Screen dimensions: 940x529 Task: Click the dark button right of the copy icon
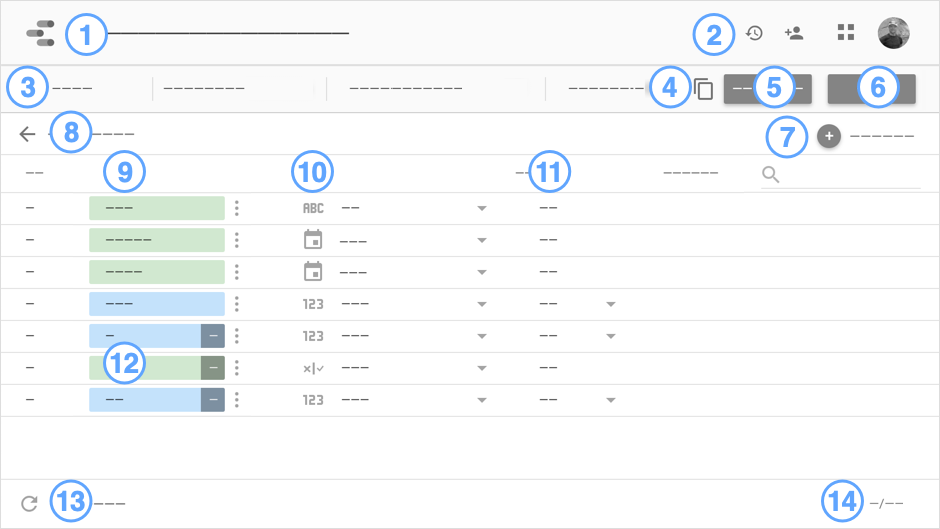[767, 88]
